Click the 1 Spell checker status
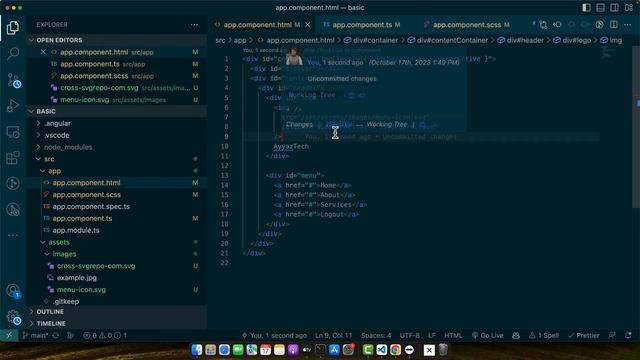Image resolution: width=640 pixels, height=360 pixels. pos(544,336)
